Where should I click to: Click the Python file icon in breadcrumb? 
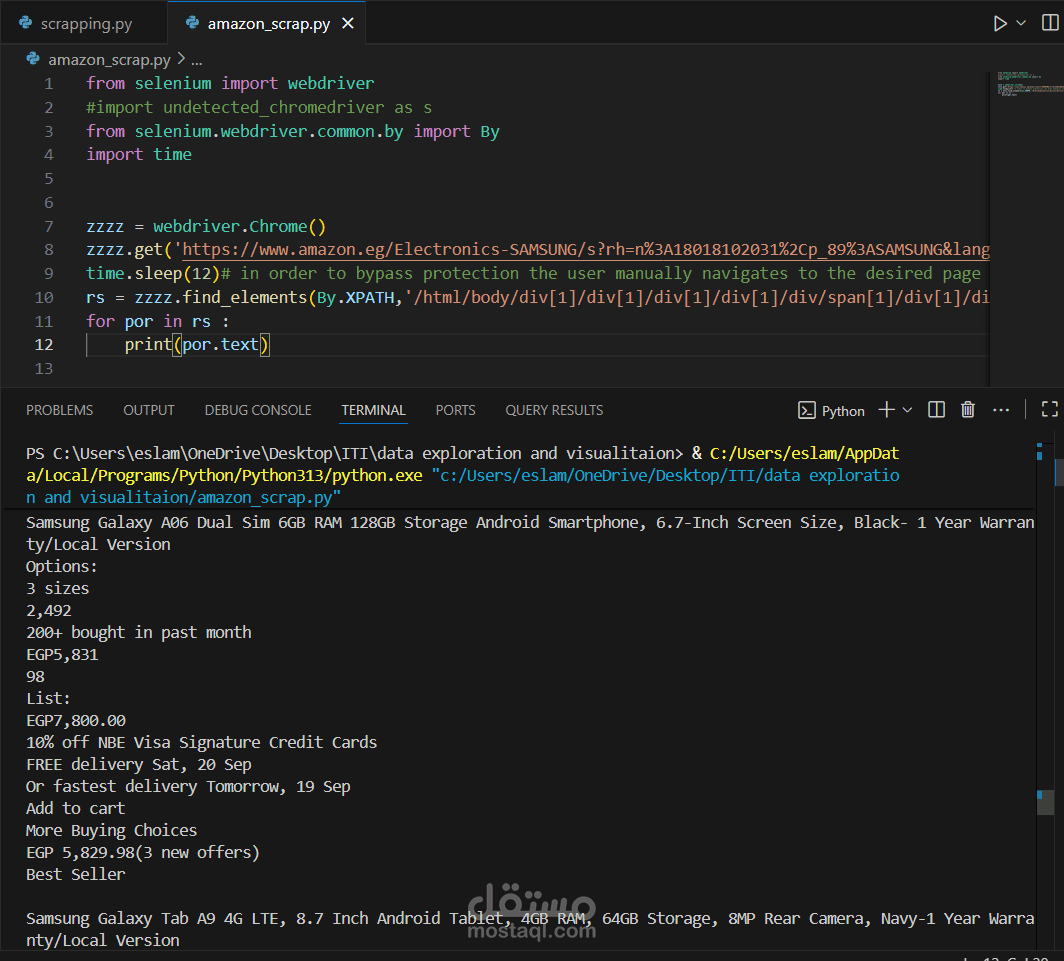[x=33, y=59]
